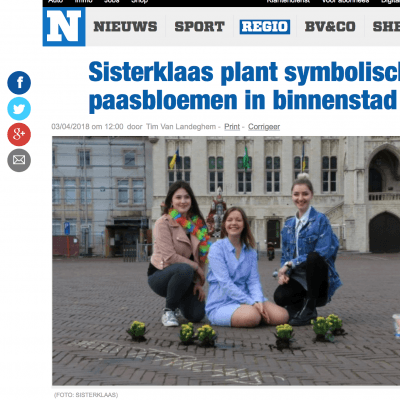Click the Corrigeer link
Viewport: 400px width, 400px height.
coord(264,127)
